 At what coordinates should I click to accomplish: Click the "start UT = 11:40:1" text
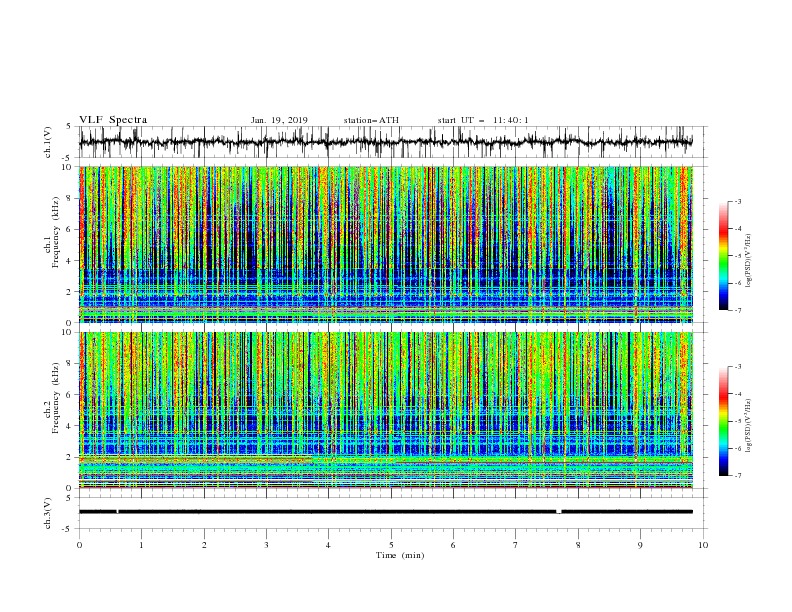(x=483, y=120)
